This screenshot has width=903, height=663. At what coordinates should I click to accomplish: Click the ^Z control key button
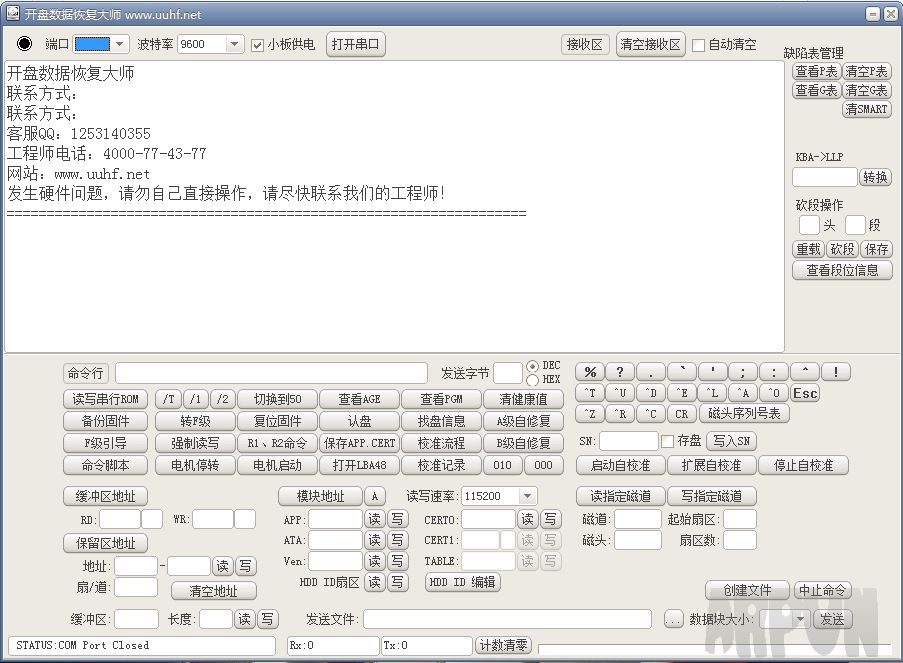[590, 413]
